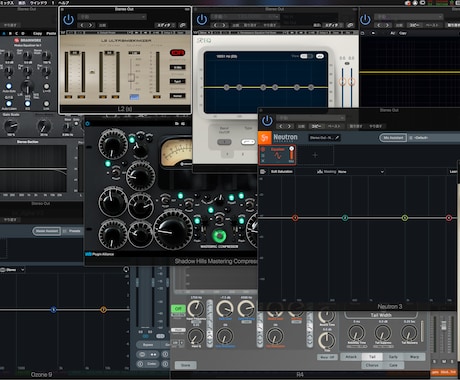Screen dimensions: 460x380
Task: Click the left output slider beside EQ display
Action: click(343, 81)
